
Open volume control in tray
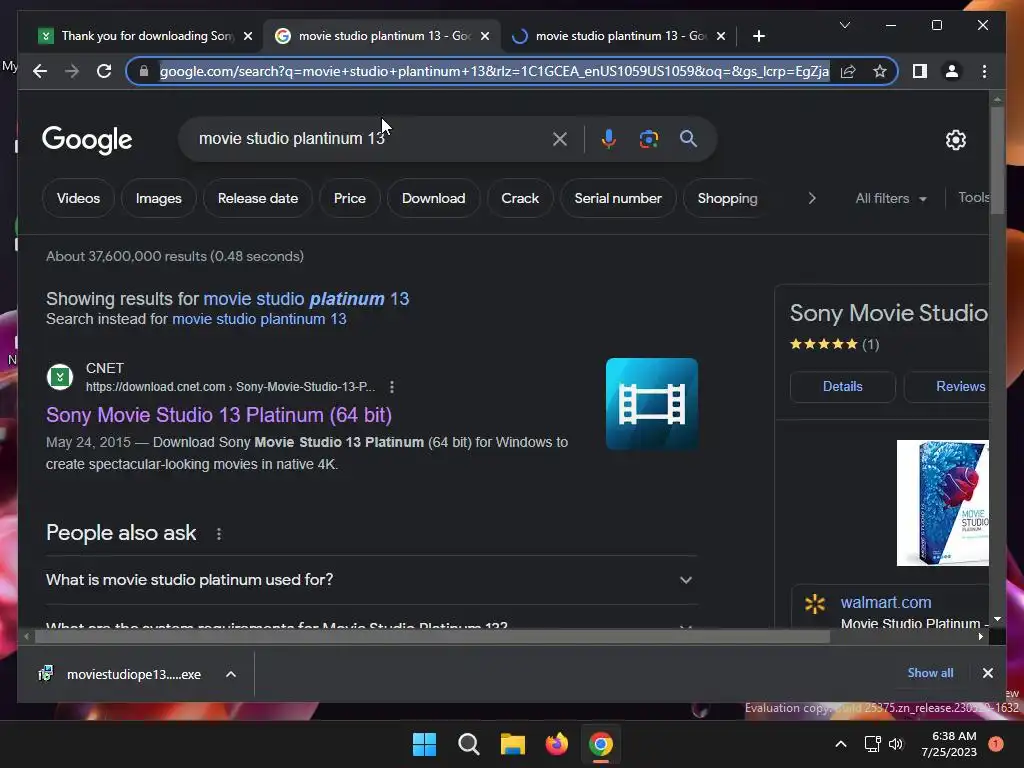click(896, 744)
